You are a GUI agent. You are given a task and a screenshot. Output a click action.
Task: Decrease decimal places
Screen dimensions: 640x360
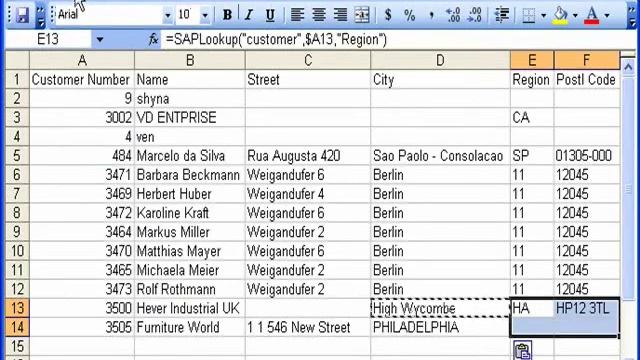tap(475, 15)
